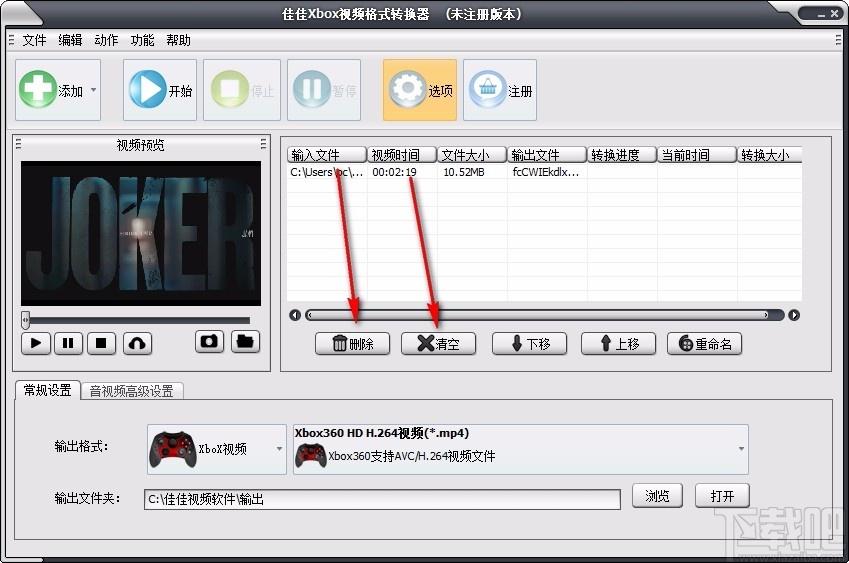Open the 注册 register button

(x=500, y=90)
